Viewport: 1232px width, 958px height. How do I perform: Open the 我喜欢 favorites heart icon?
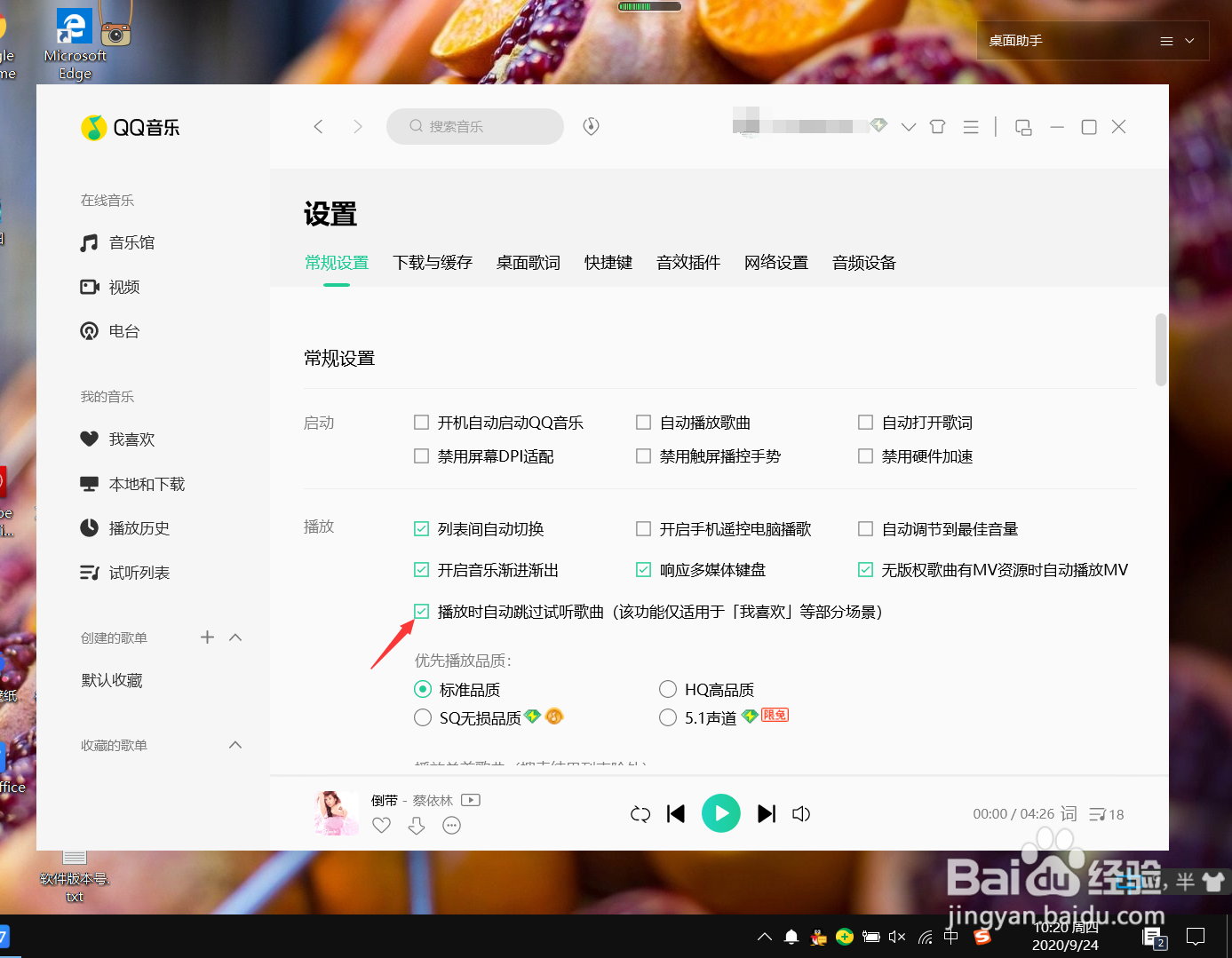89,439
